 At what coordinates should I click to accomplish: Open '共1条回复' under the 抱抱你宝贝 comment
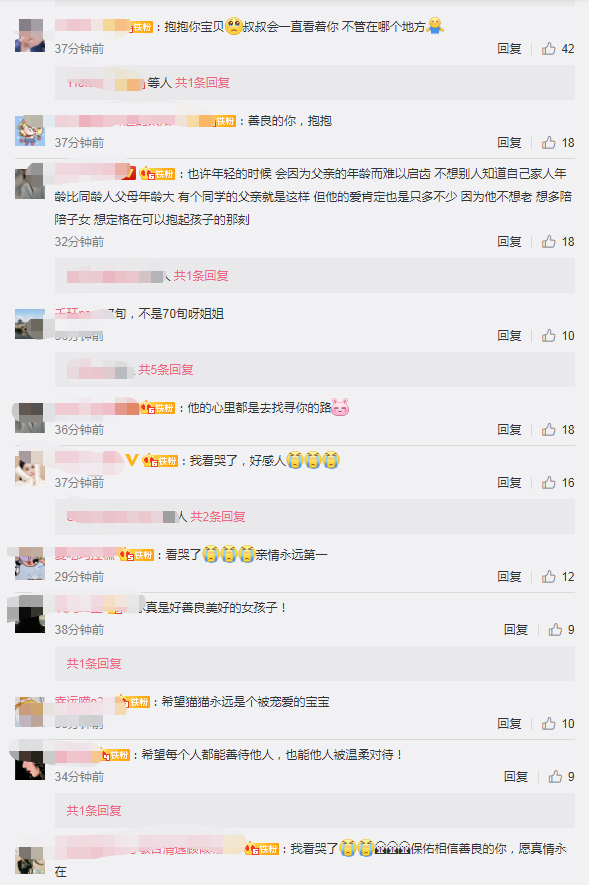(x=203, y=83)
